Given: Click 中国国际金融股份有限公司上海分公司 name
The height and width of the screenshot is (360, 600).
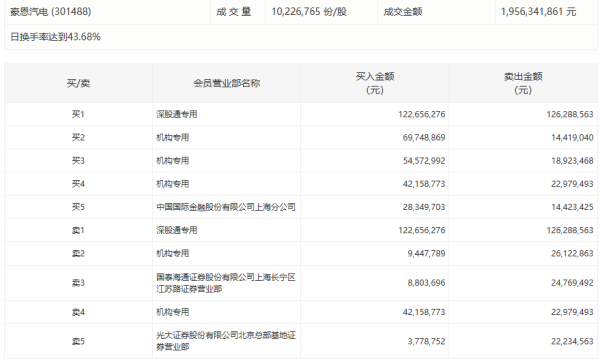Looking at the screenshot, I should coord(226,207).
